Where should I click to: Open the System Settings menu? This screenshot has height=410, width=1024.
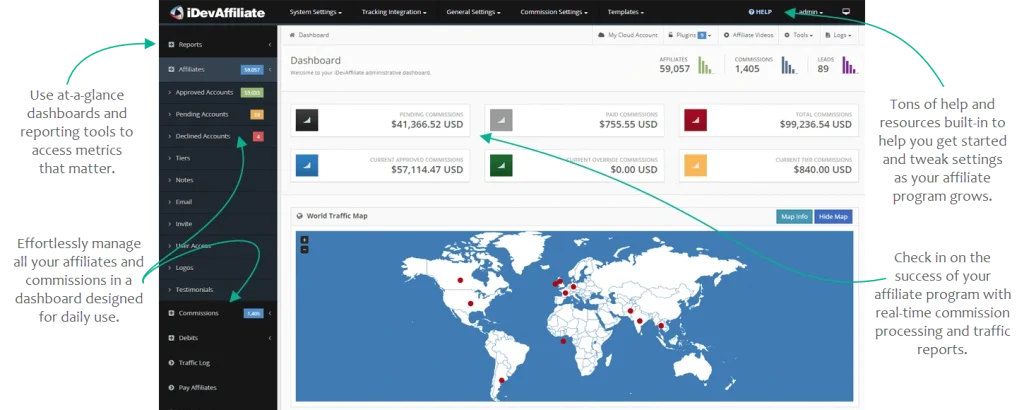315,12
